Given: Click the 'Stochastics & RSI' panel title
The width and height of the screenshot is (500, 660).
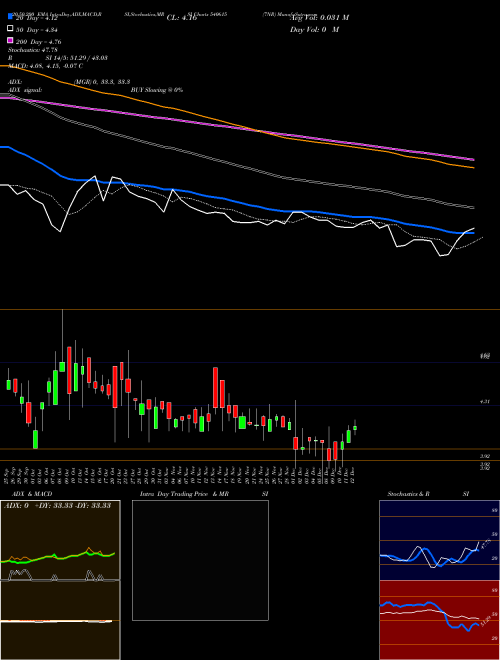Looking at the screenshot, I should 428,494.
